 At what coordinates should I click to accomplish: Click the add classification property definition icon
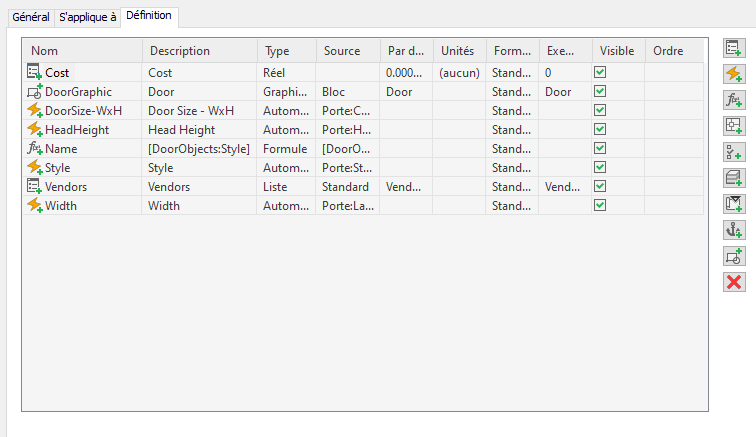[734, 152]
